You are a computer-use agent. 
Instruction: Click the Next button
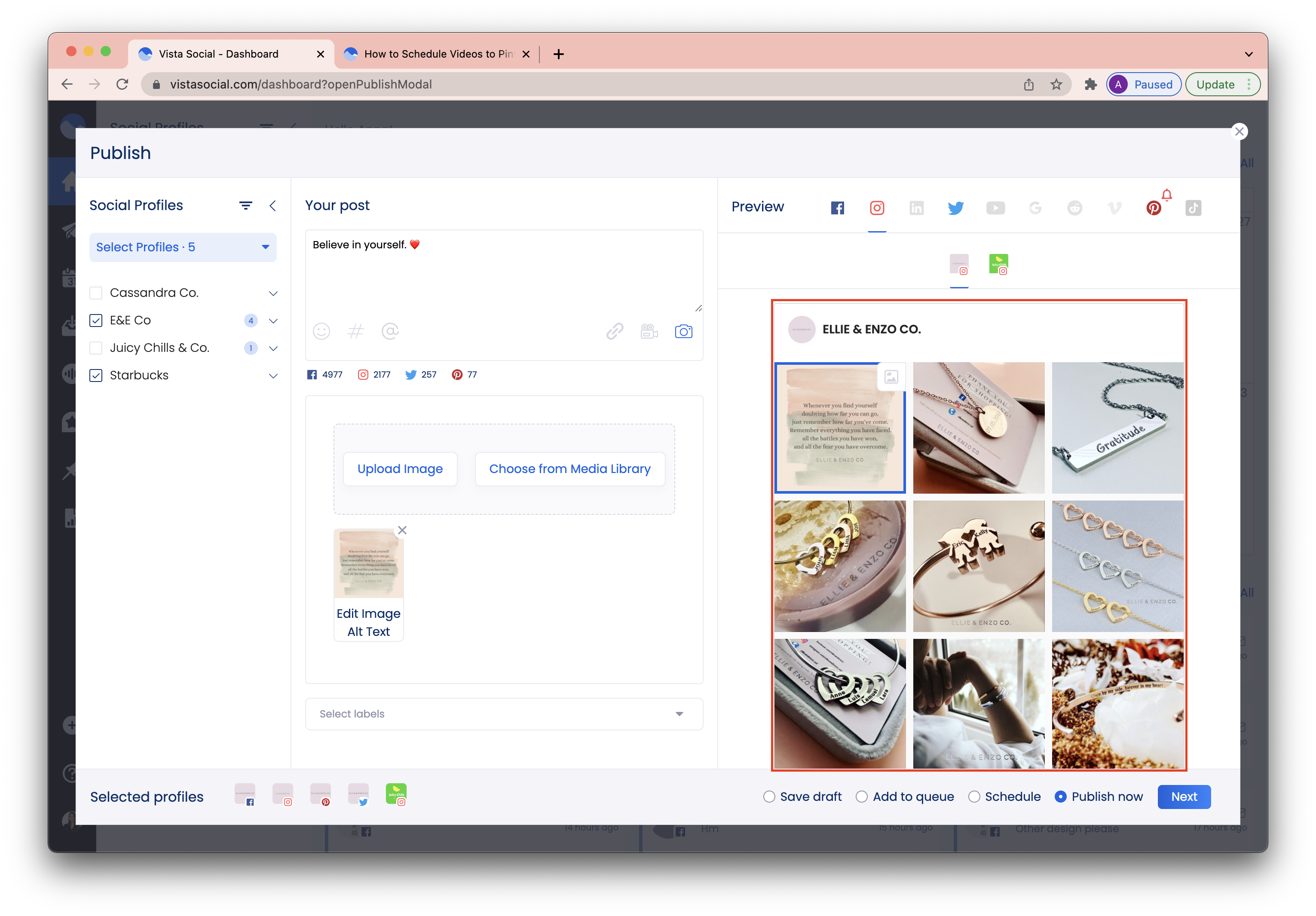pos(1184,797)
